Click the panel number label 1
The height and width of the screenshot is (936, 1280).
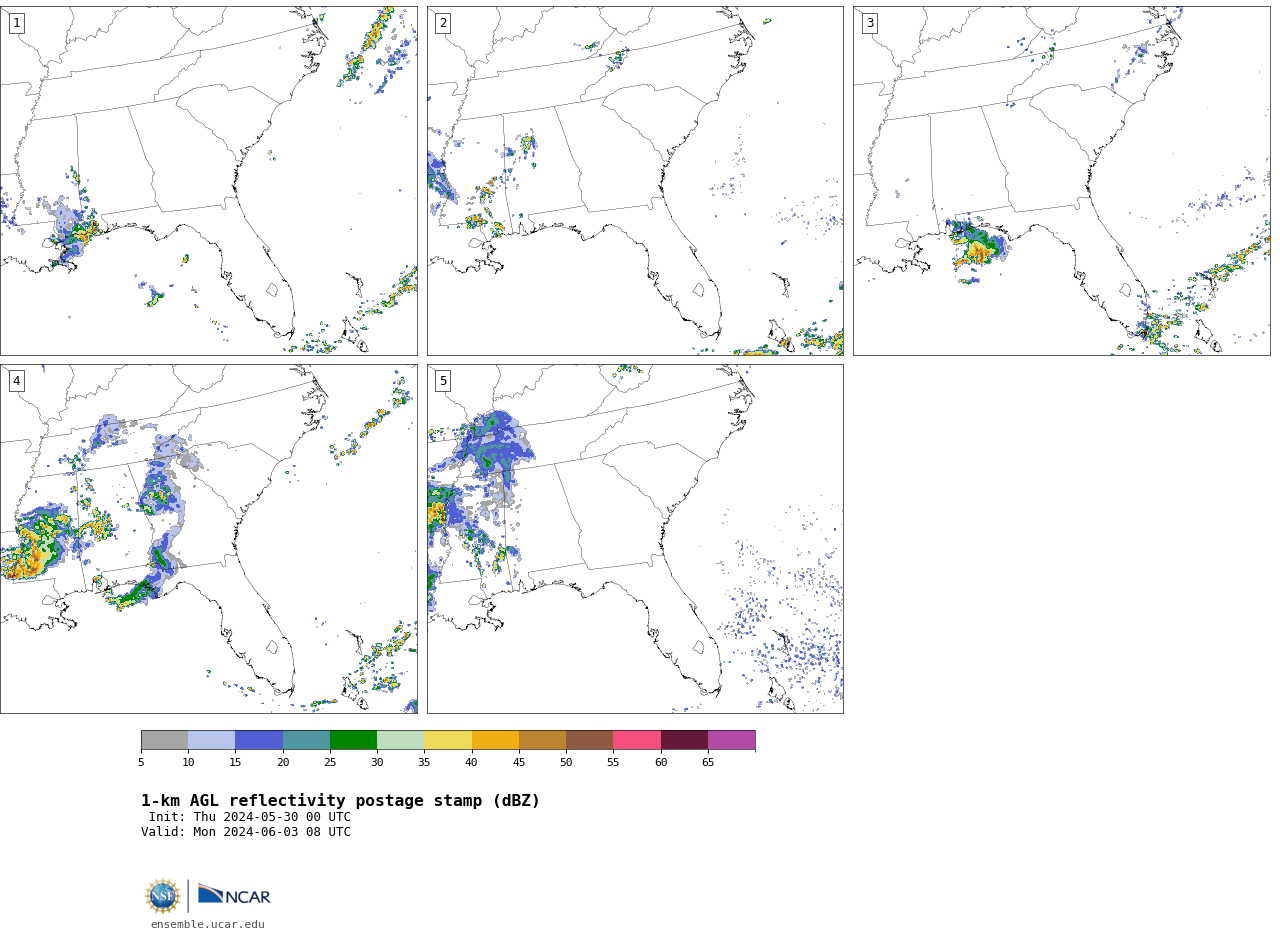point(16,23)
